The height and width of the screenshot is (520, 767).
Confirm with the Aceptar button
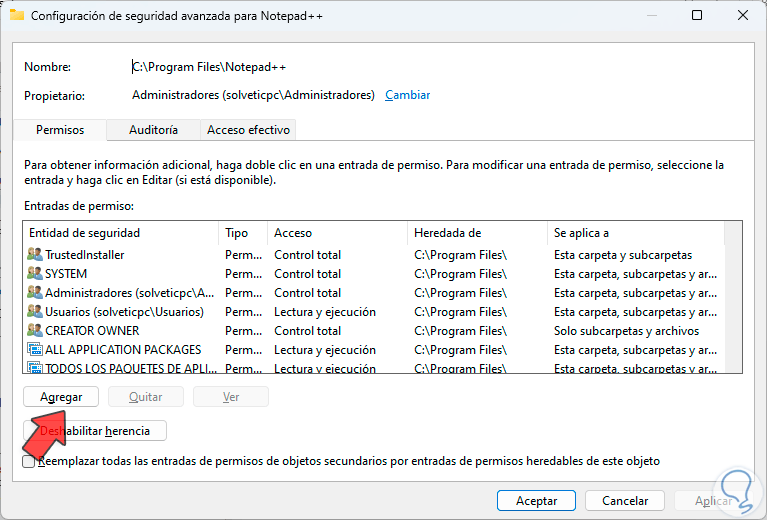click(x=536, y=500)
